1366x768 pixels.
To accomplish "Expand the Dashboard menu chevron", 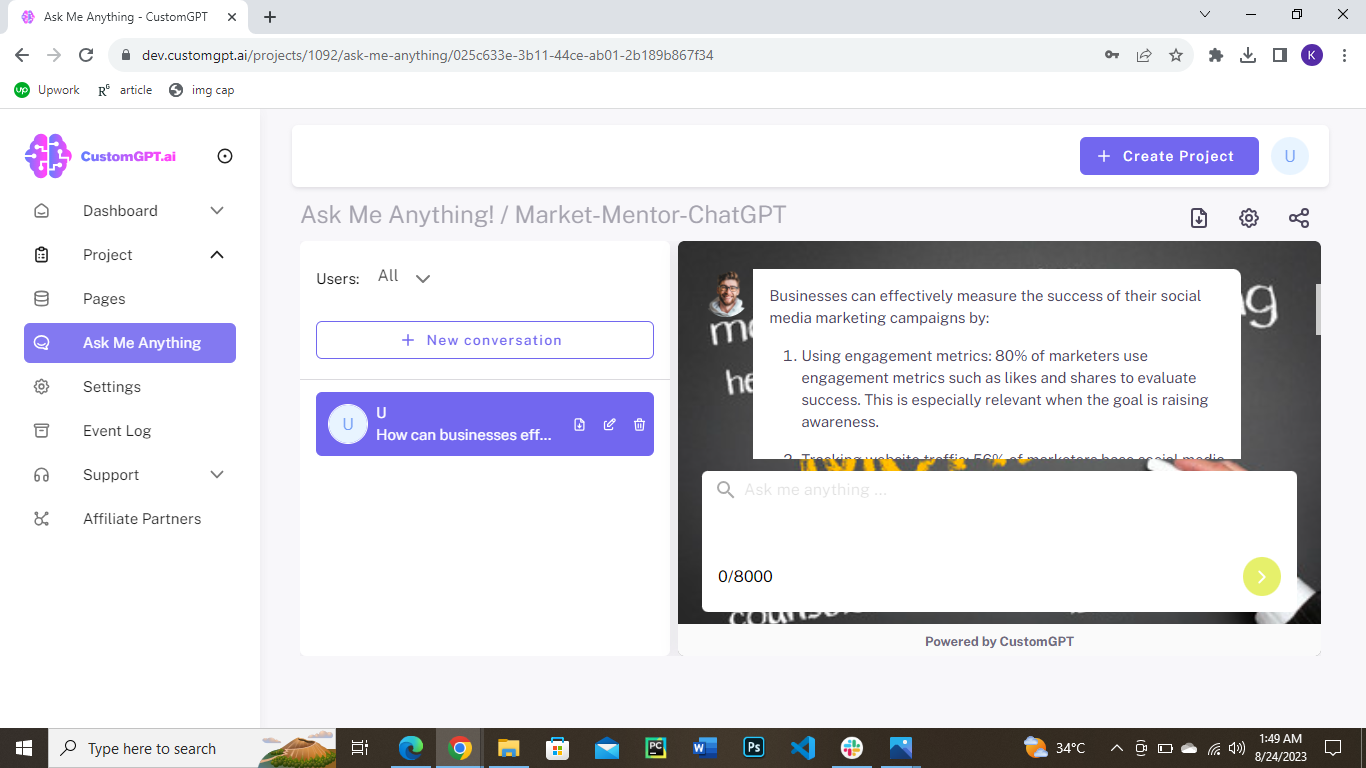I will 217,211.
